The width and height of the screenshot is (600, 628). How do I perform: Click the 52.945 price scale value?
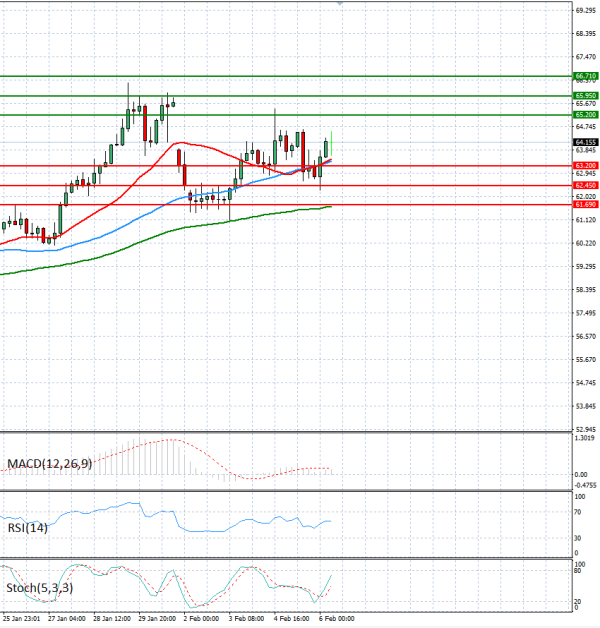[x=585, y=430]
